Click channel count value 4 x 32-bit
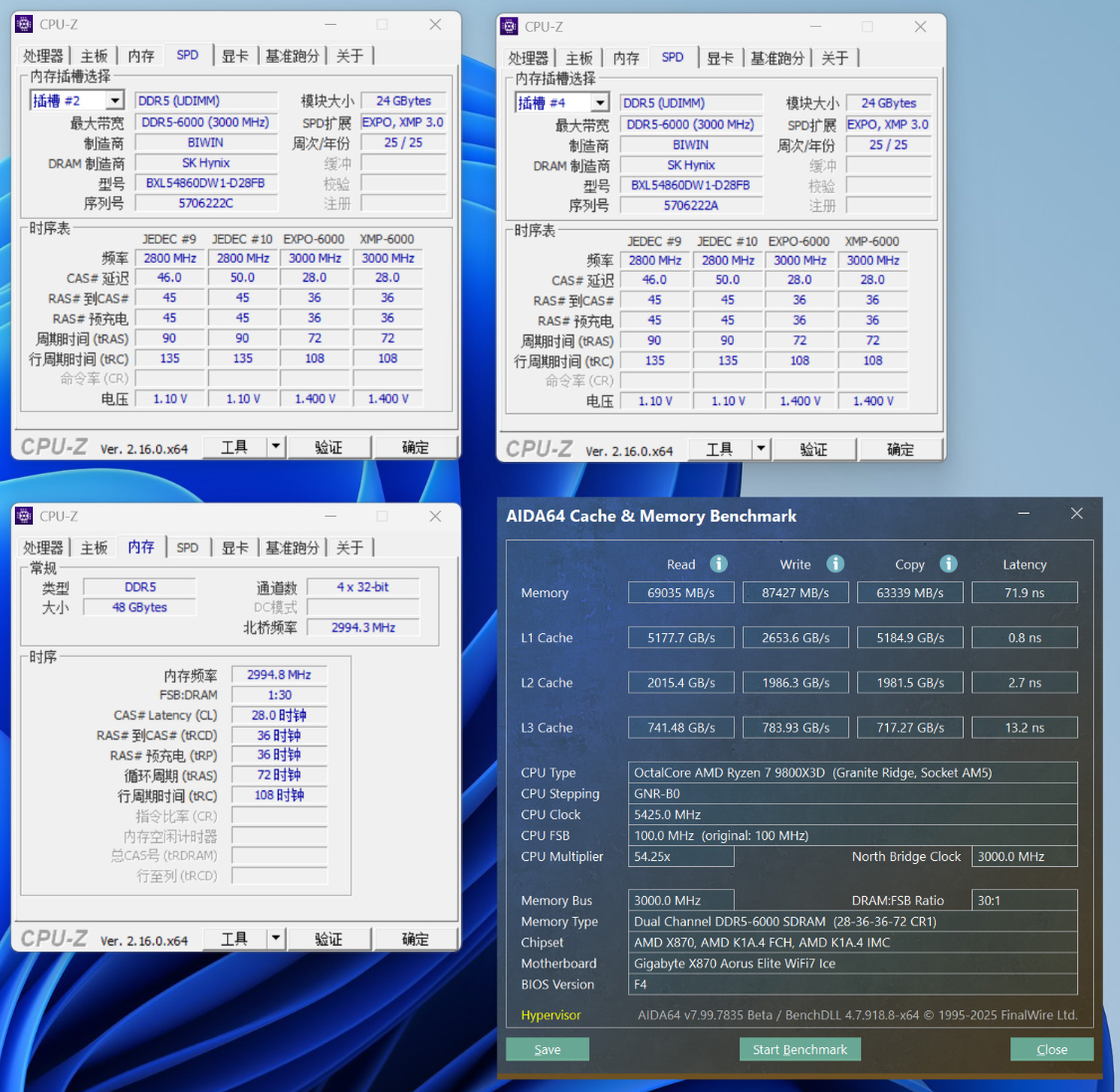The width and height of the screenshot is (1120, 1092). click(x=362, y=587)
